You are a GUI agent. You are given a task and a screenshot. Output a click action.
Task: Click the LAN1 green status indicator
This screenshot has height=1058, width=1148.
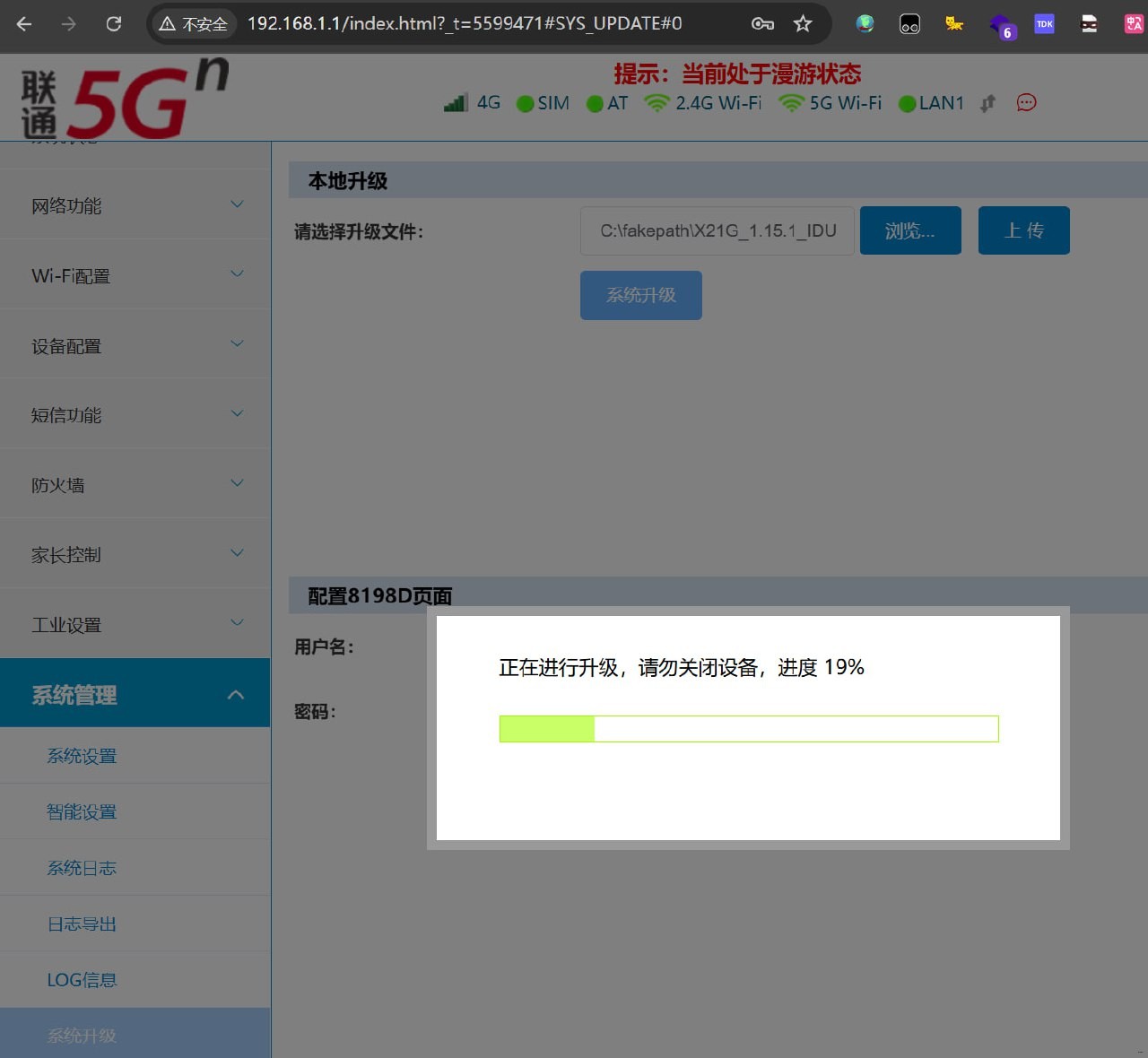[907, 104]
